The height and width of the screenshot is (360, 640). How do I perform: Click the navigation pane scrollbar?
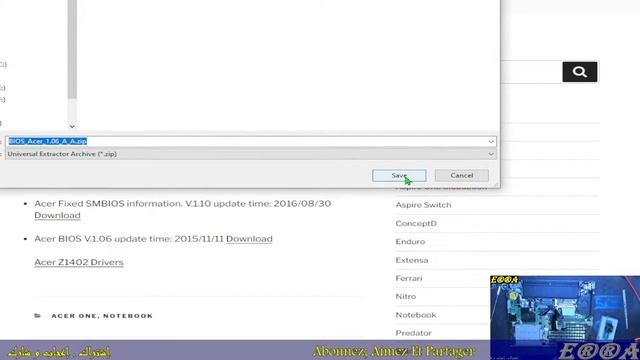72,49
